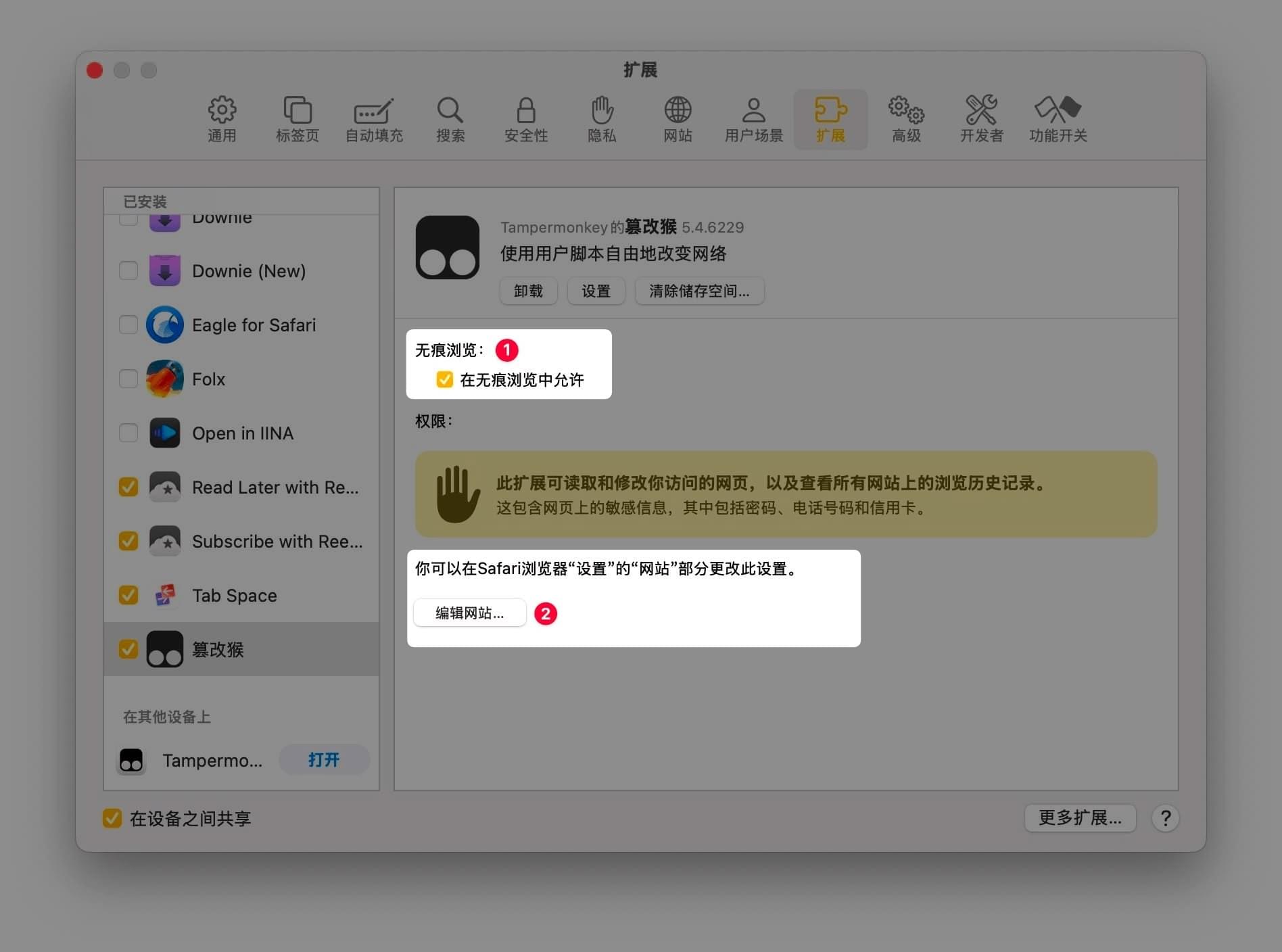Disable 在无痕浏览中允许 for 篡改猴

[x=444, y=379]
